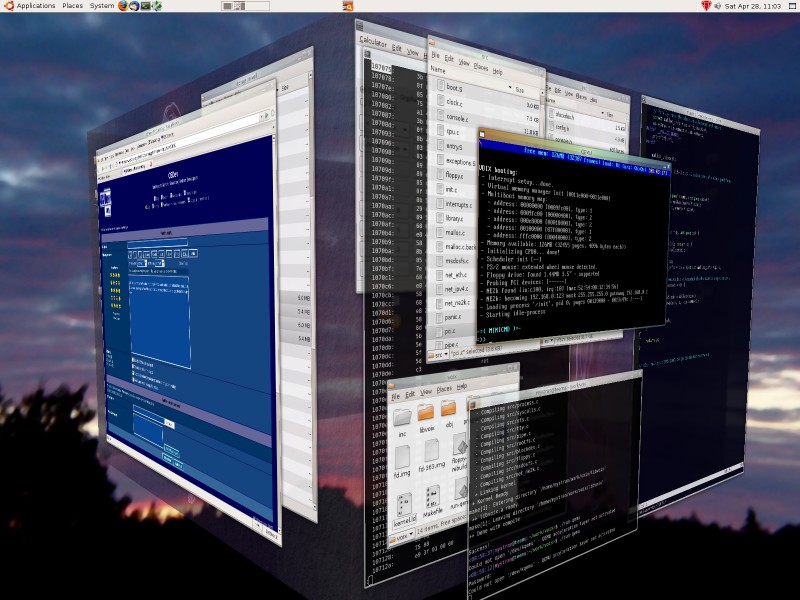Click the Size column header in src window
This screenshot has height=600, width=800.
(x=519, y=90)
